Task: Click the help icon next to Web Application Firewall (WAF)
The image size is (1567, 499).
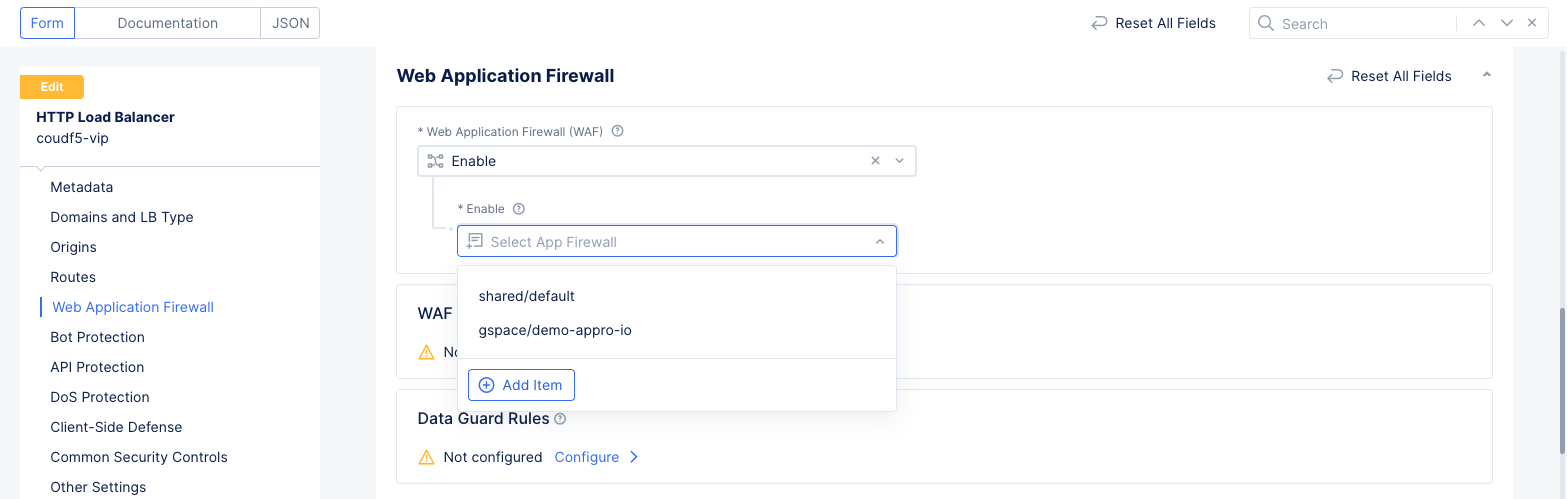Action: pos(617,131)
